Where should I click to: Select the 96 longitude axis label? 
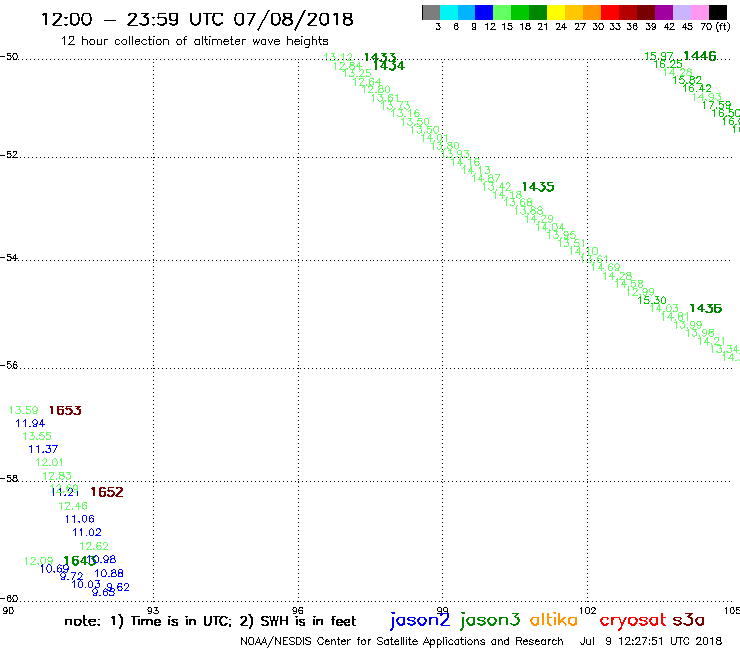coord(298,611)
